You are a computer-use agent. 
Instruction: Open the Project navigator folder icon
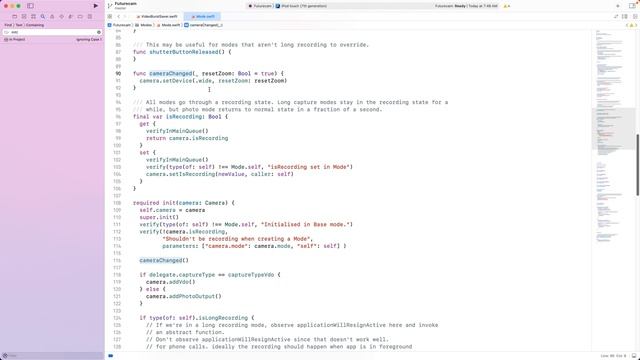[15, 17]
